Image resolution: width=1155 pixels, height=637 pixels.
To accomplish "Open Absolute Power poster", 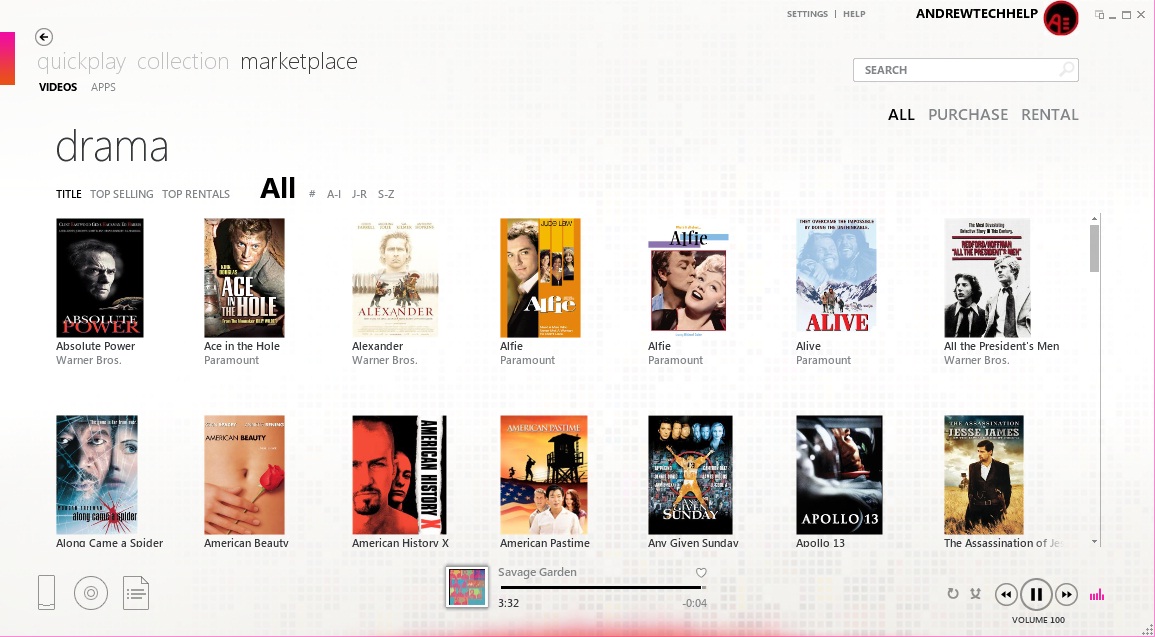I will click(x=100, y=278).
